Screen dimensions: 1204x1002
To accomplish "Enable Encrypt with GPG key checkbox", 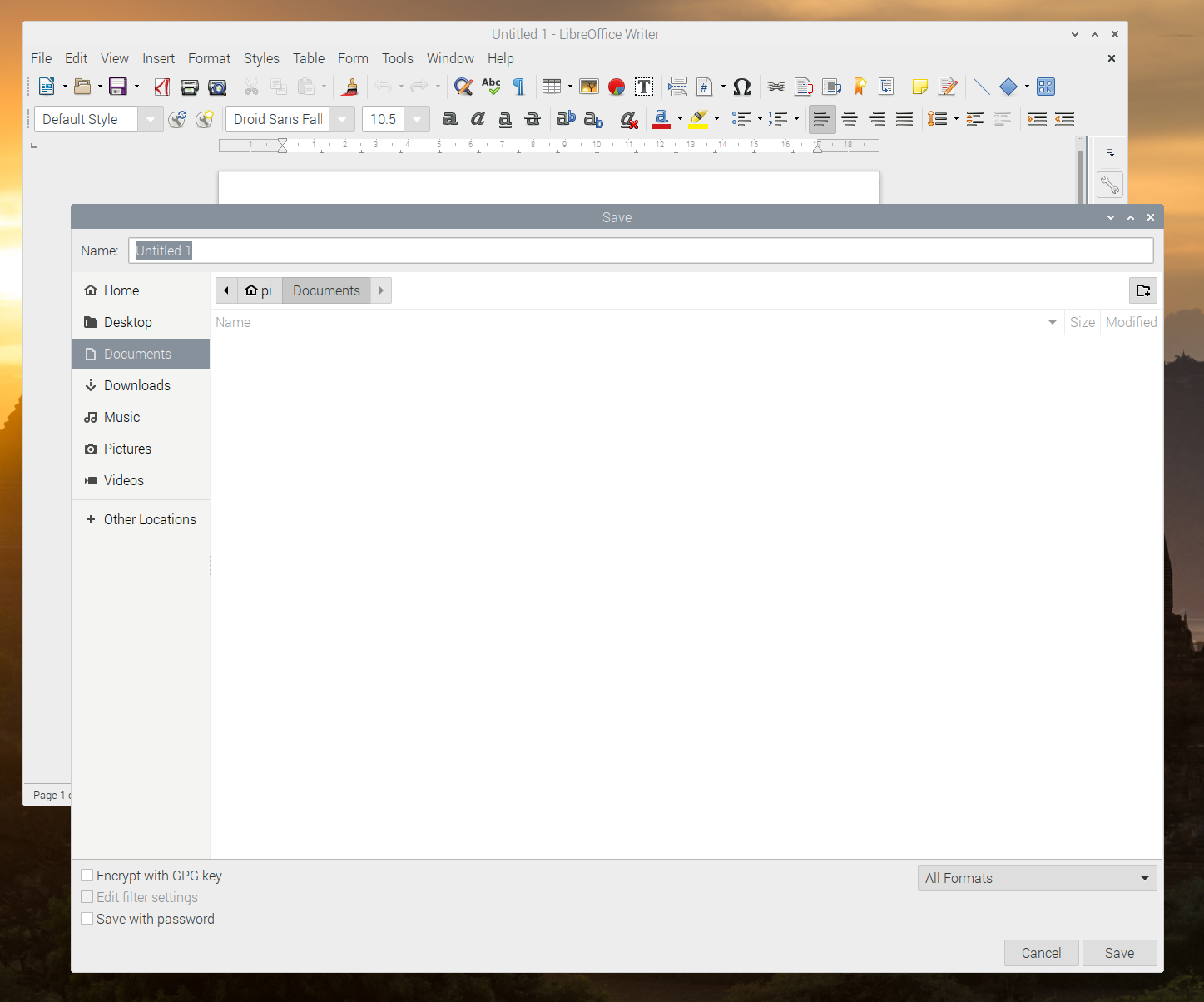I will 87,876.
